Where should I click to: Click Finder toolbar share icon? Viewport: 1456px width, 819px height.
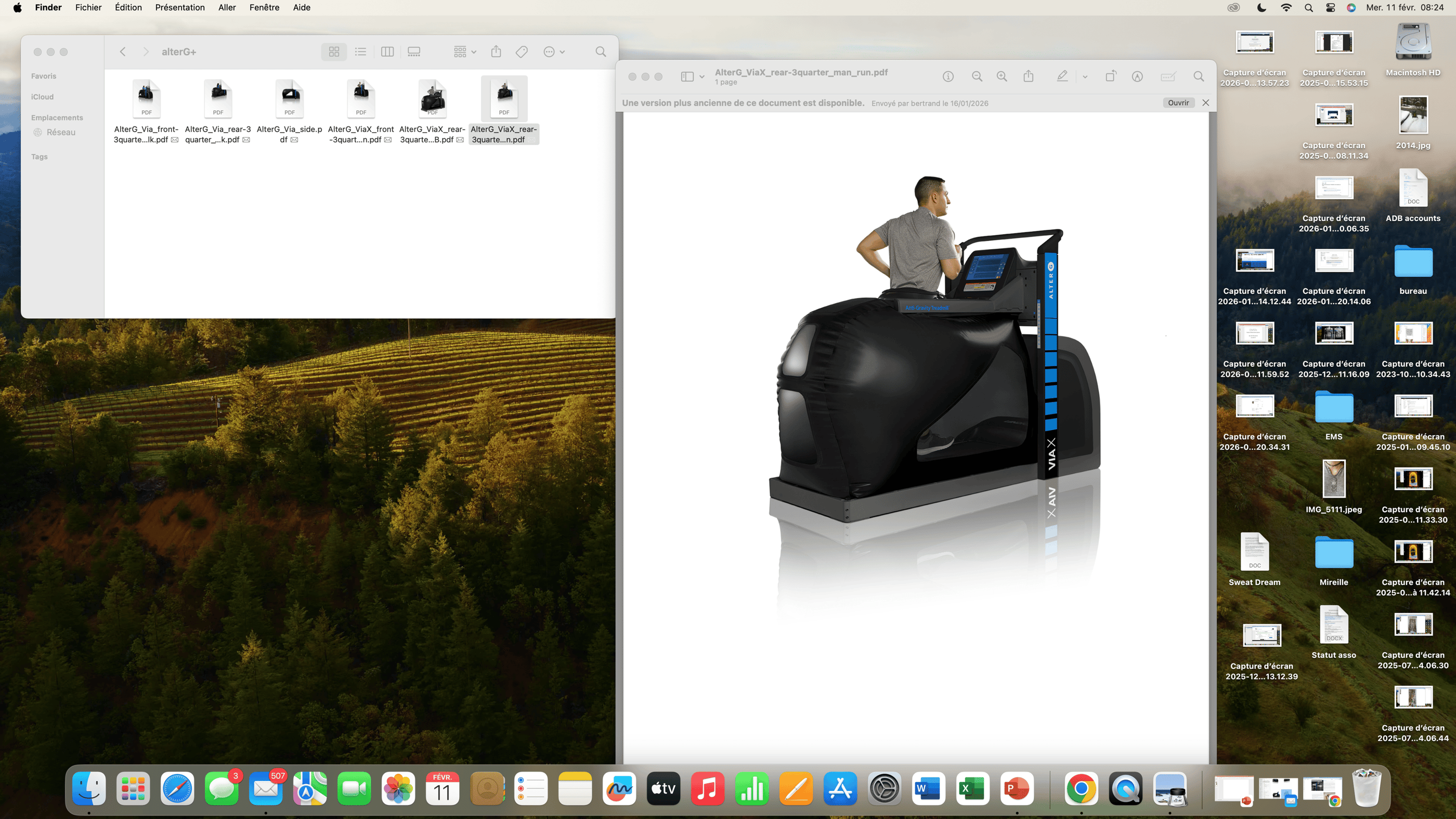[496, 52]
